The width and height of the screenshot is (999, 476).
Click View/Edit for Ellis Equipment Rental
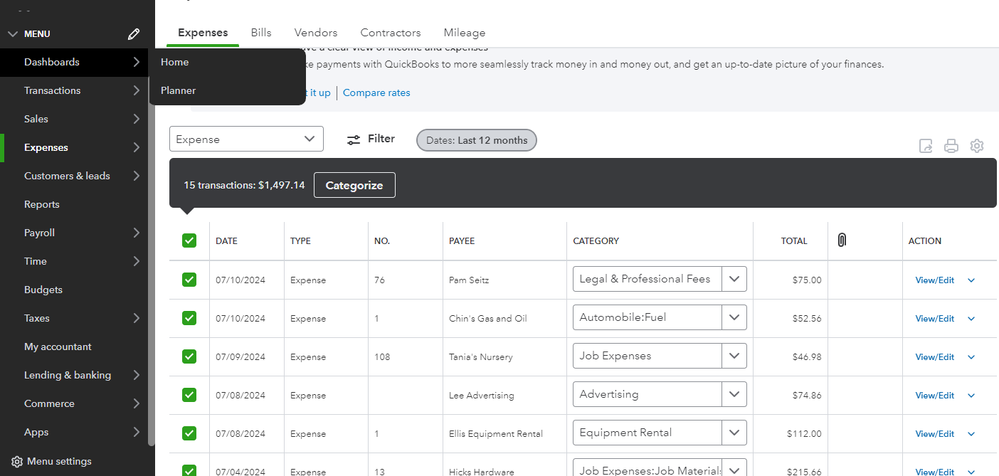click(x=935, y=434)
